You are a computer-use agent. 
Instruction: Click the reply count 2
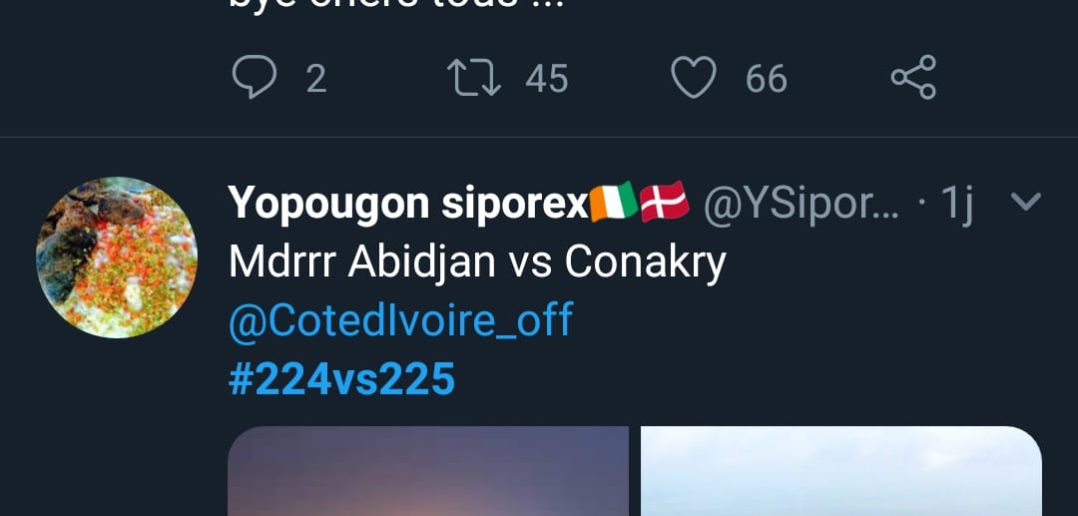pos(316,78)
